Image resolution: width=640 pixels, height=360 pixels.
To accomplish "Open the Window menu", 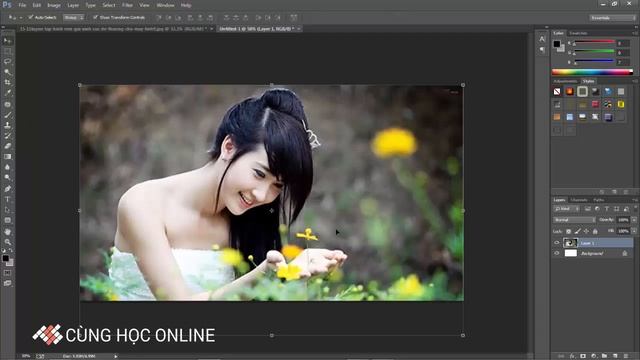I will click(165, 5).
